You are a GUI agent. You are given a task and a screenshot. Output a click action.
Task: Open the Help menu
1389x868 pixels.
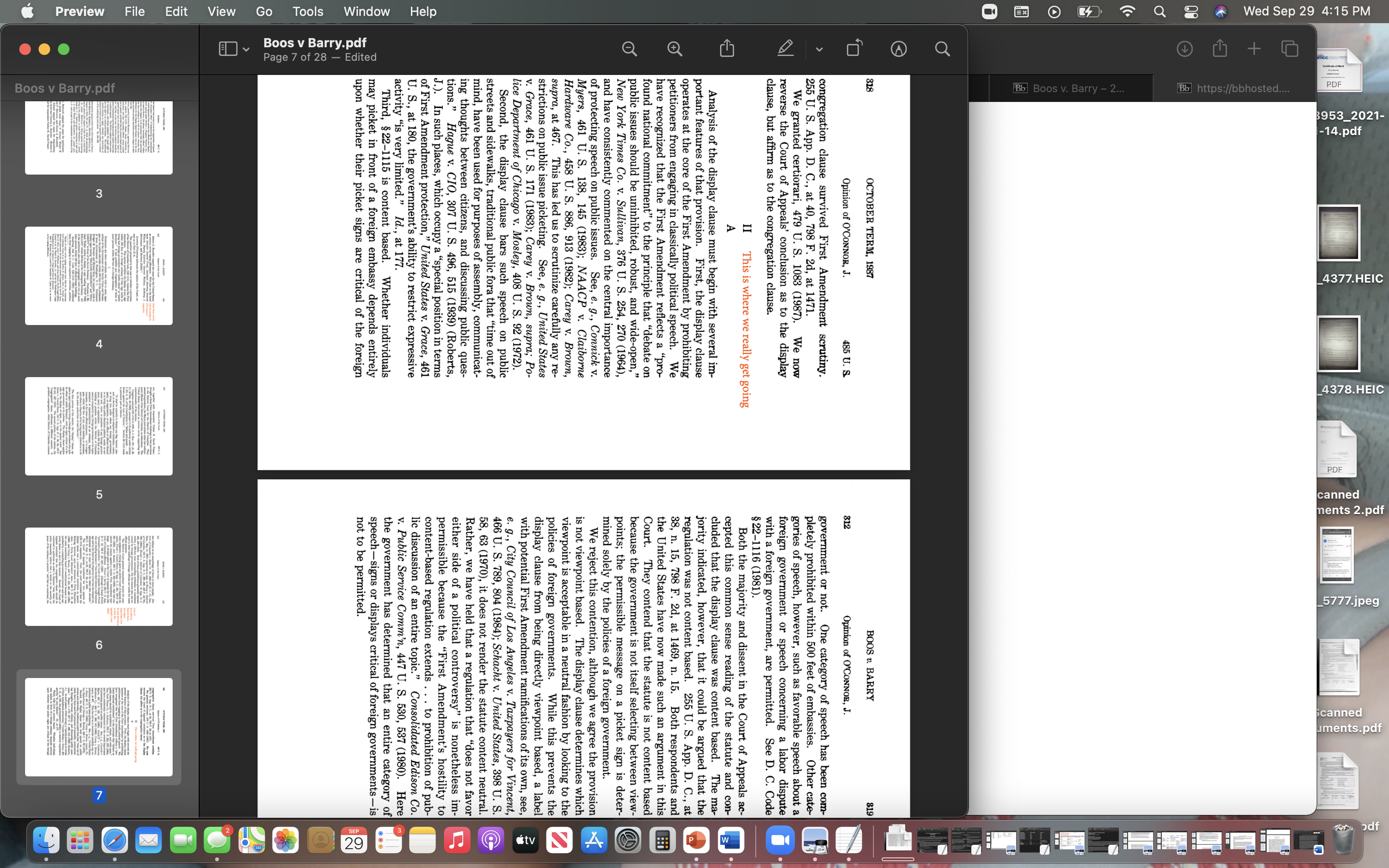click(422, 12)
